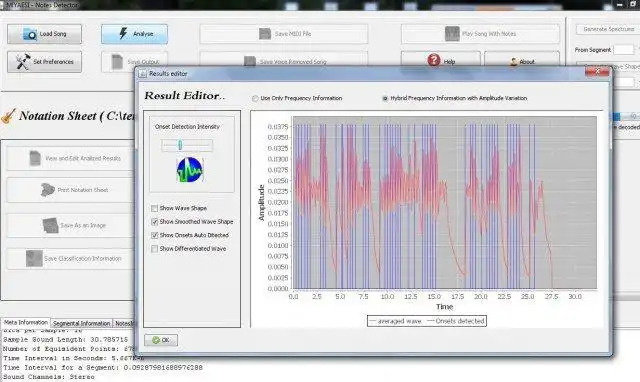This screenshot has height=382, width=640.
Task: Click the averaged wave legend entry
Action: [396, 321]
